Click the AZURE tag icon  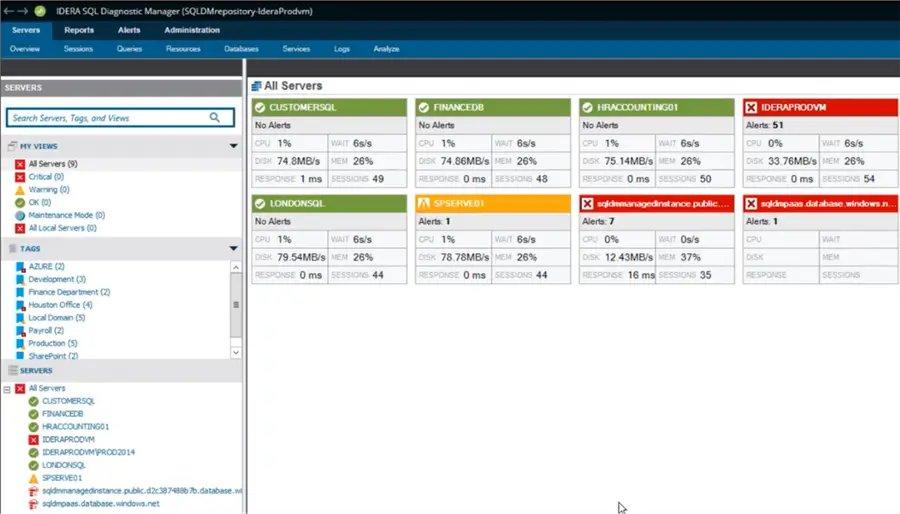pyautogui.click(x=20, y=267)
